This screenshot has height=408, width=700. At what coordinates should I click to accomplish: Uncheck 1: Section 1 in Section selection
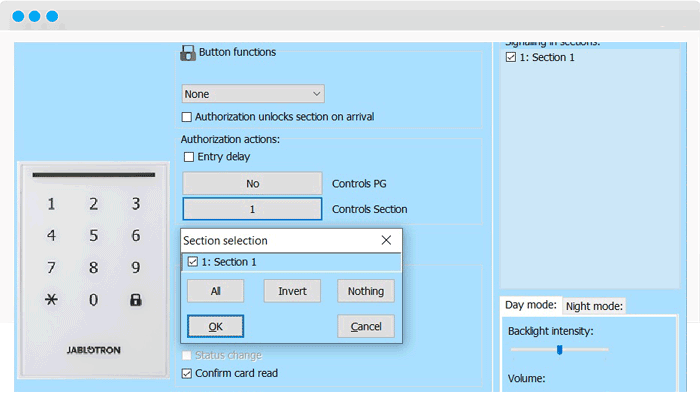click(x=193, y=262)
